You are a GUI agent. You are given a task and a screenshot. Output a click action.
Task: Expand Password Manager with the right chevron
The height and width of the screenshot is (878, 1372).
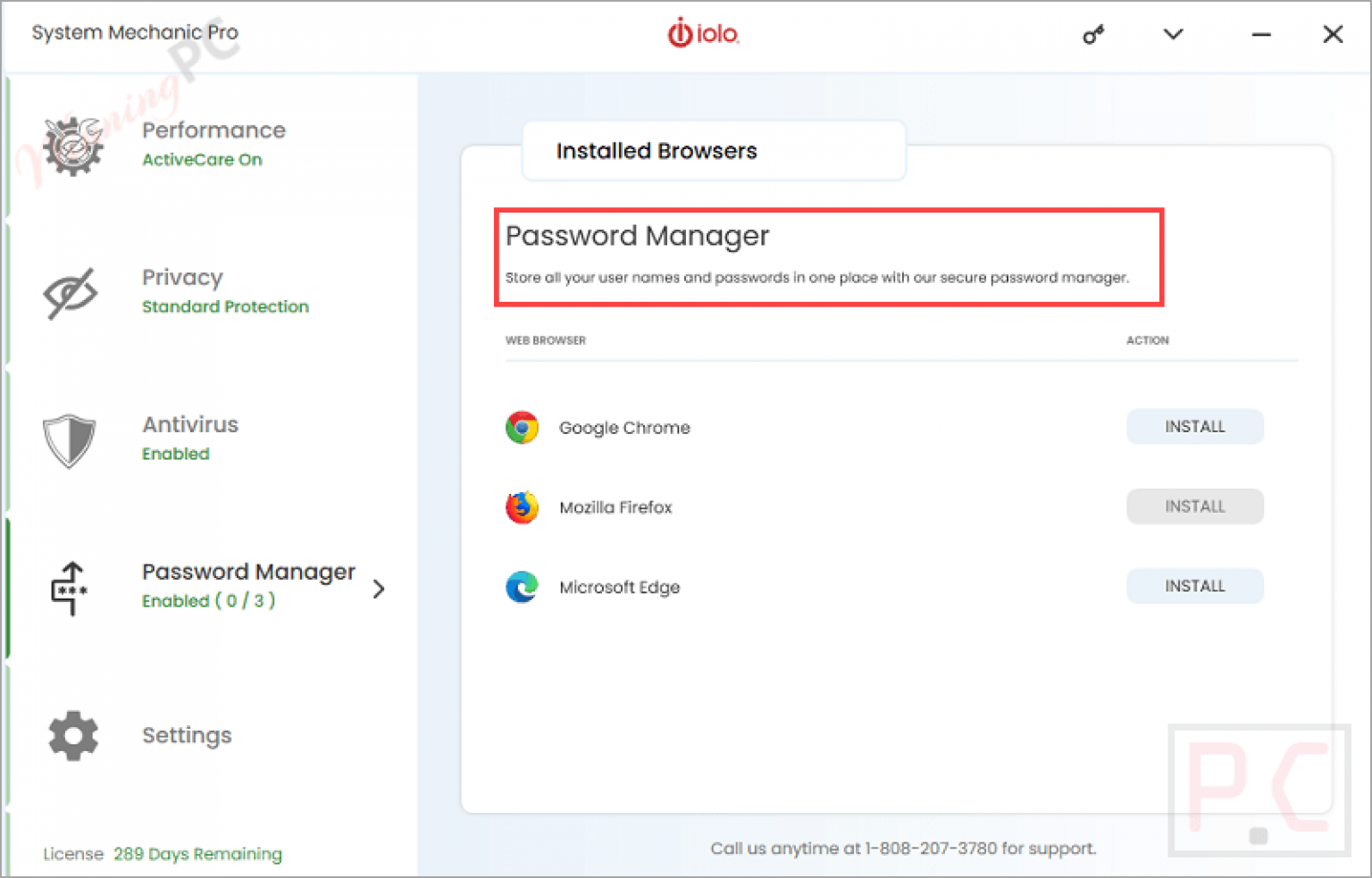[379, 589]
